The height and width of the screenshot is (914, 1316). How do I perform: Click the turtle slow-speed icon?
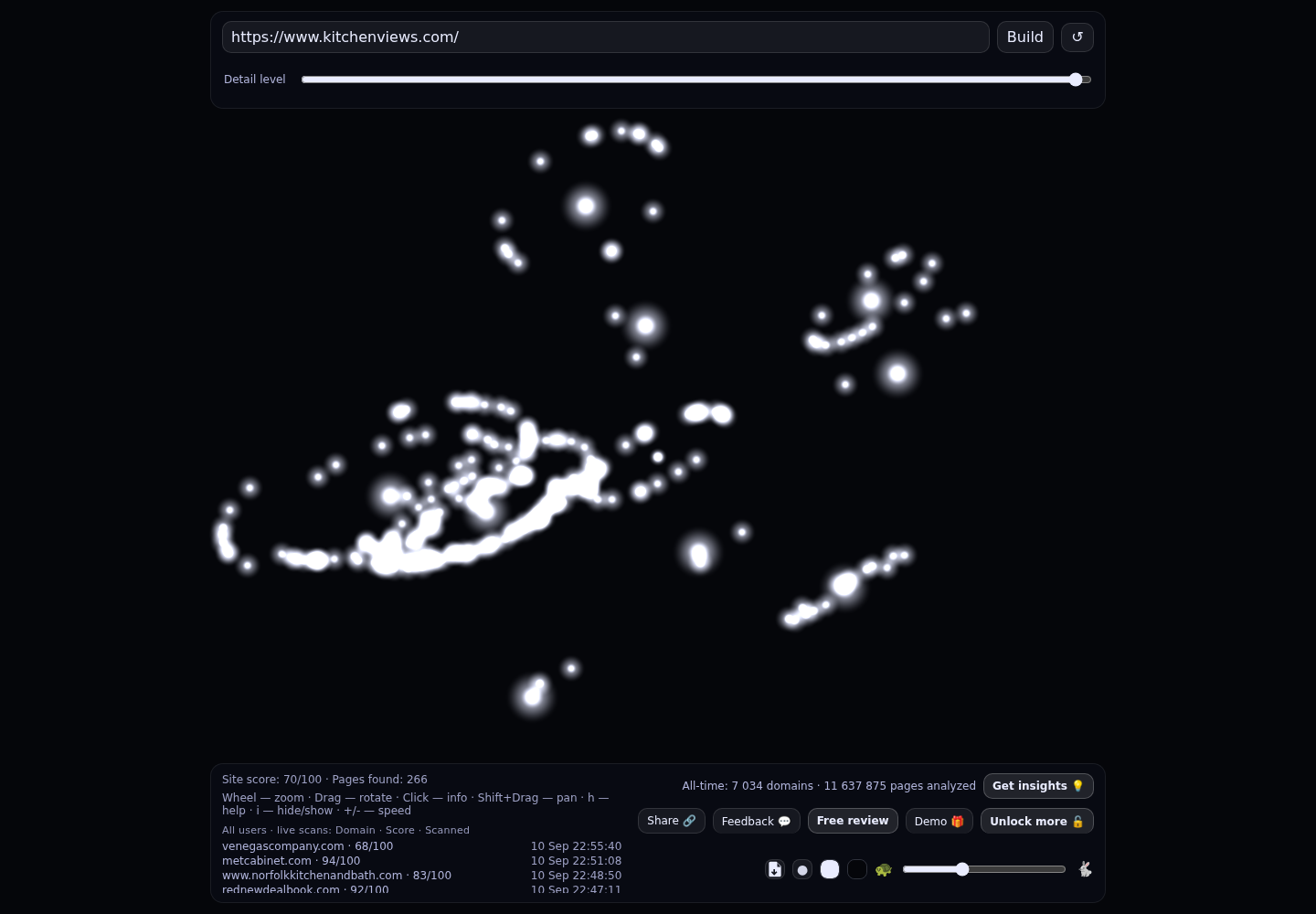tap(884, 869)
